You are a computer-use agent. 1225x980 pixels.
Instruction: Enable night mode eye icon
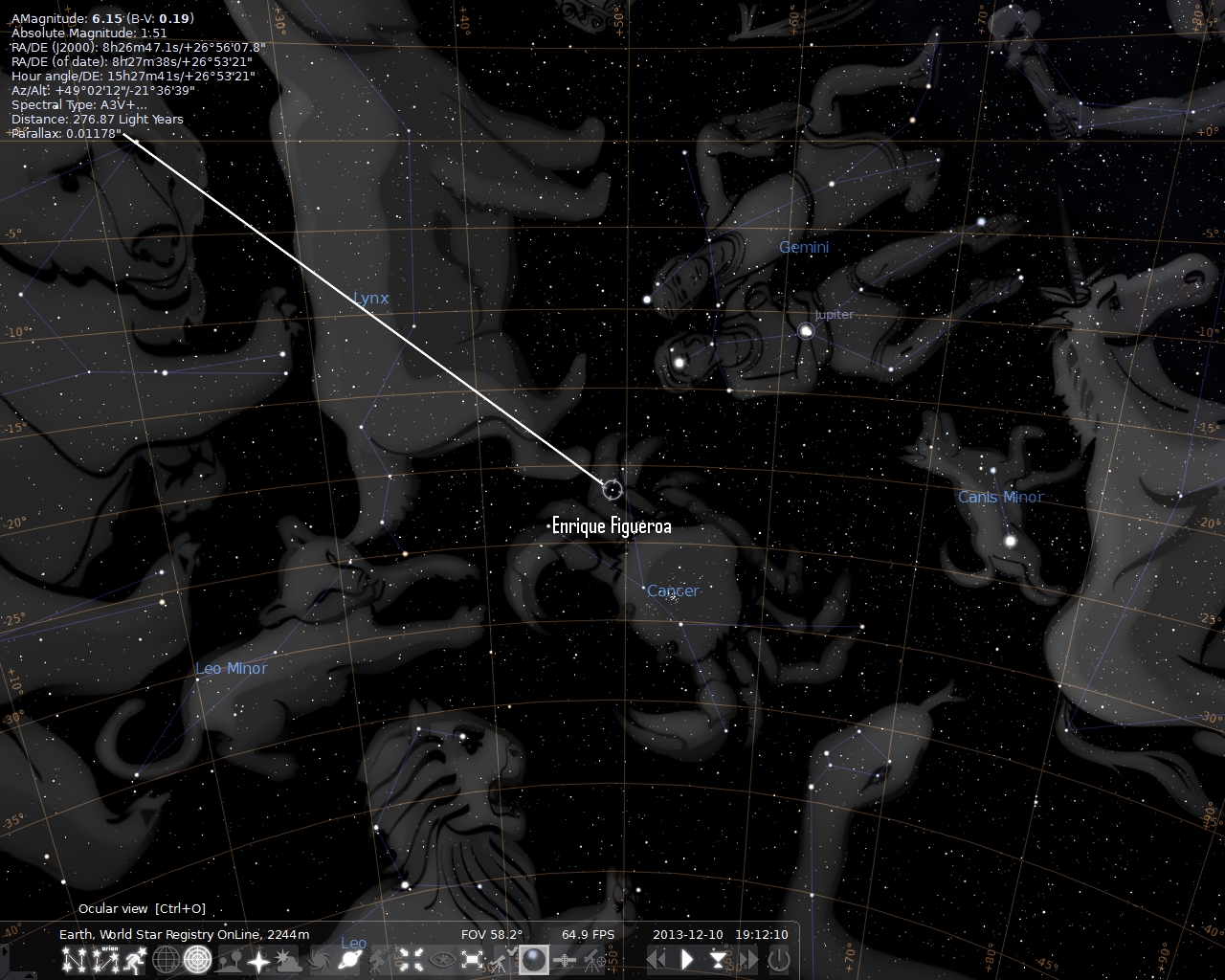click(442, 959)
